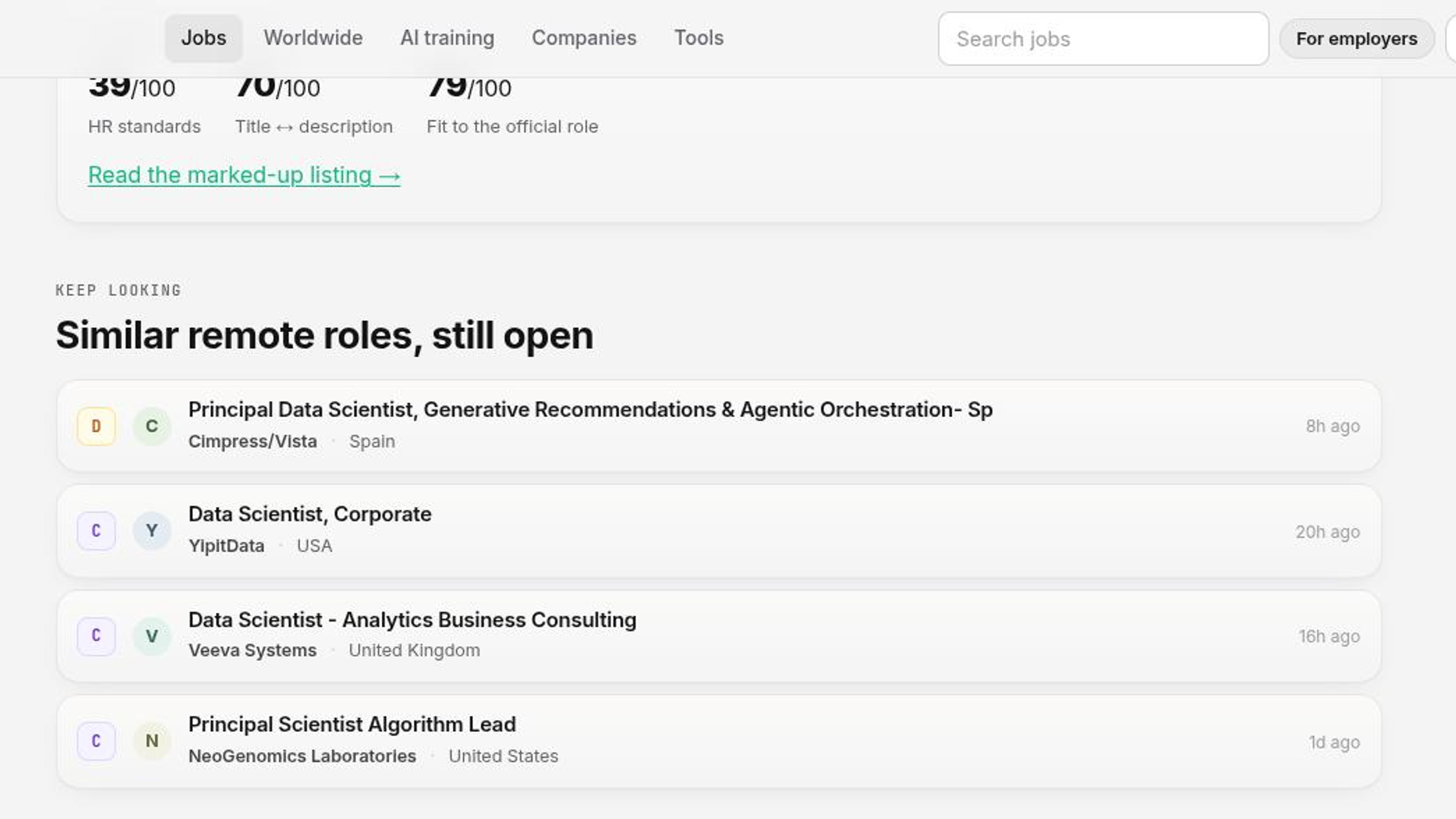This screenshot has height=819, width=1456.
Task: Switch to the Worldwide tab
Action: click(313, 38)
